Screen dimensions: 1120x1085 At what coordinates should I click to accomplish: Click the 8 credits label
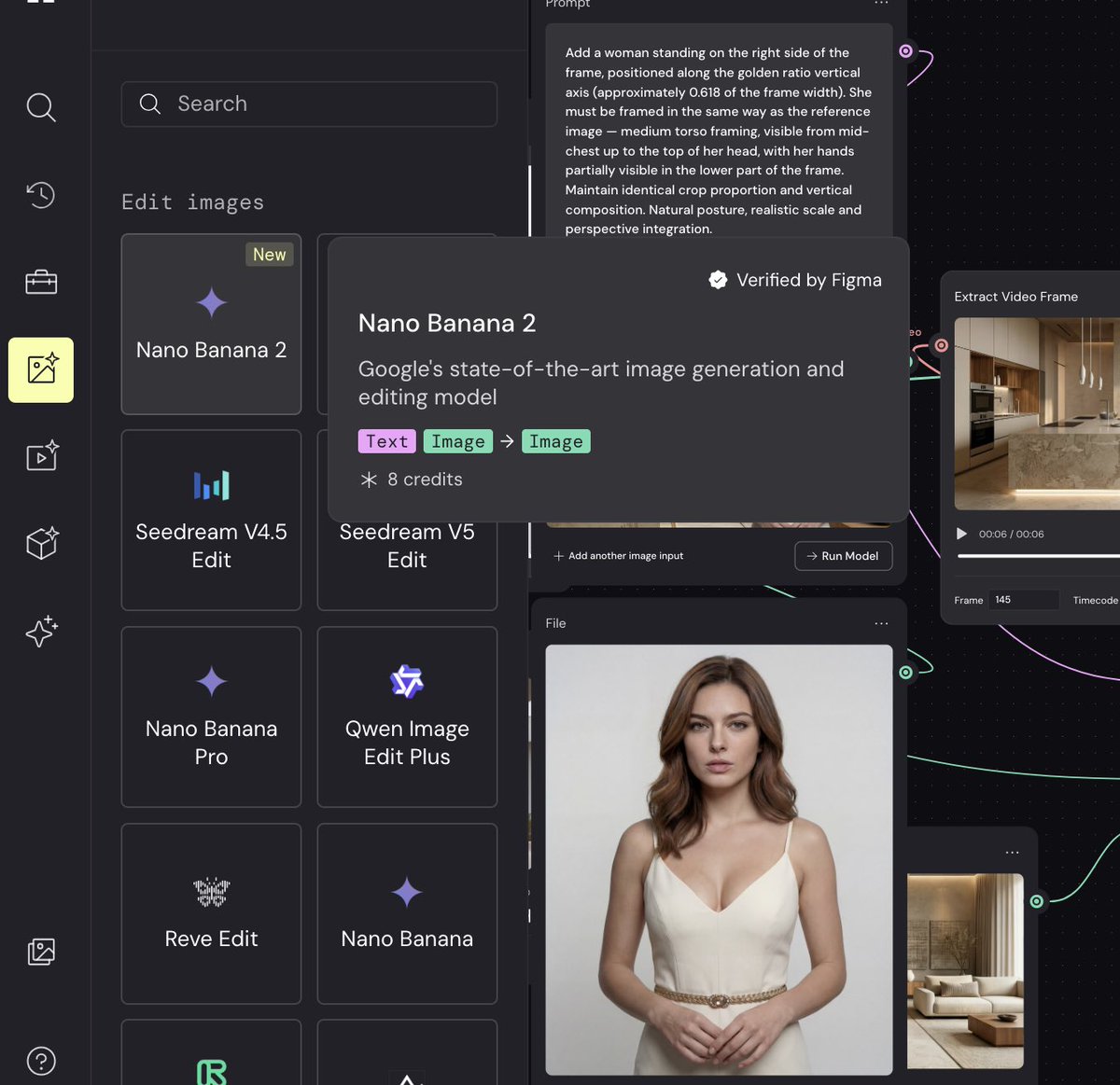tap(412, 480)
